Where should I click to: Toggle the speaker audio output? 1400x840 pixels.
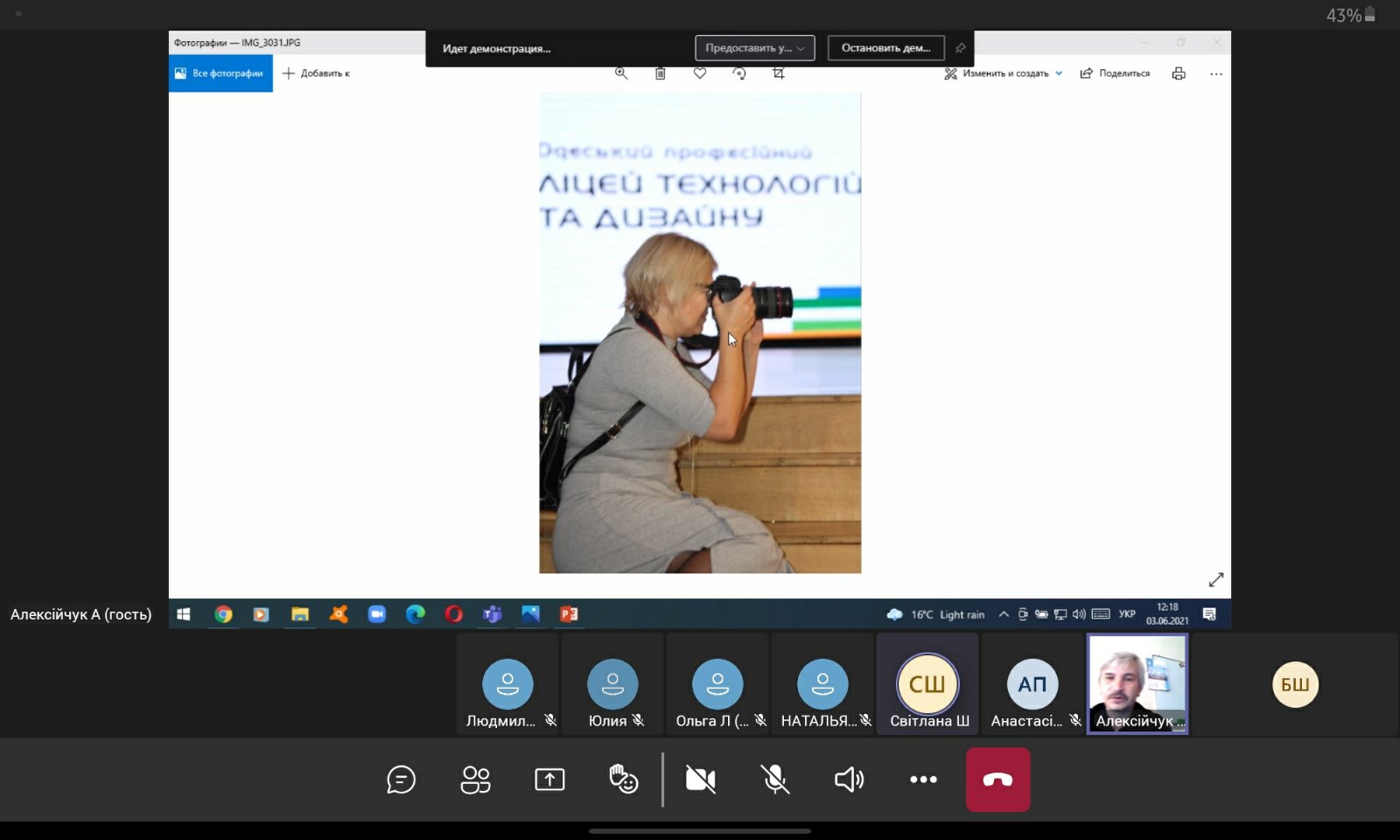(x=849, y=779)
